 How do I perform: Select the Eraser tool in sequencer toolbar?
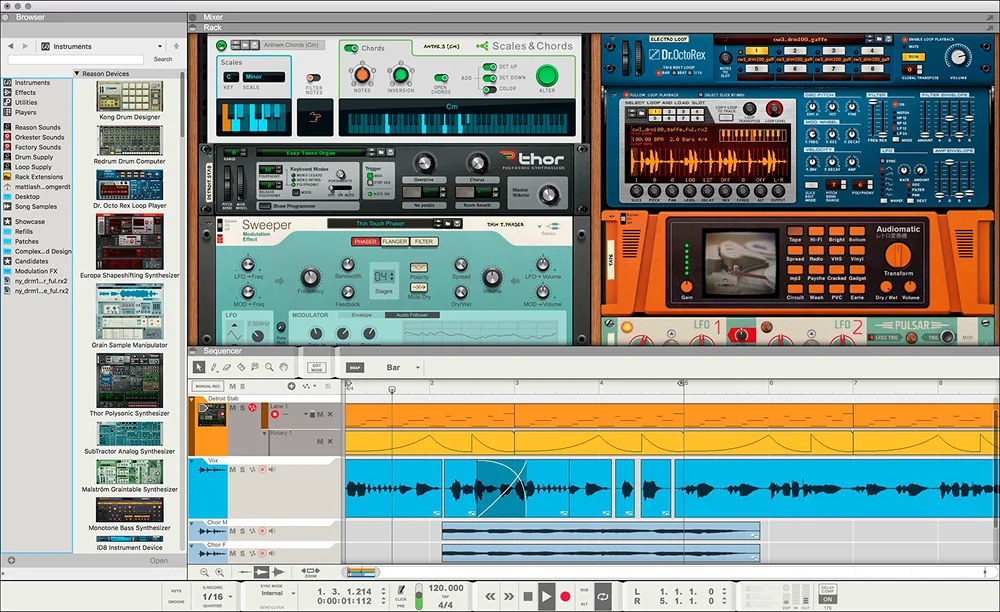[227, 367]
